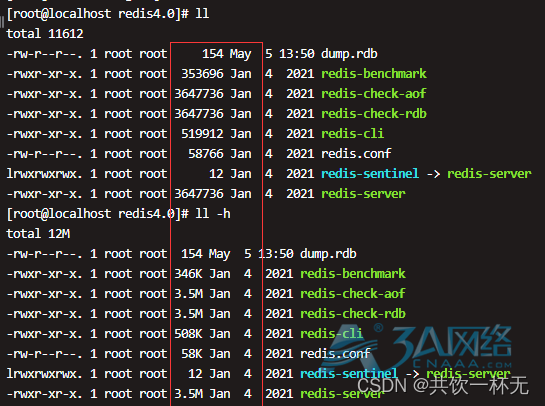The image size is (545, 406).
Task: Click the 'll -h' command text
Action: pos(213,214)
